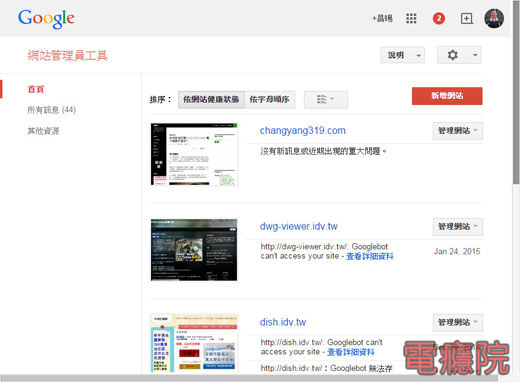Open the 說明 help dropdown

403,55
